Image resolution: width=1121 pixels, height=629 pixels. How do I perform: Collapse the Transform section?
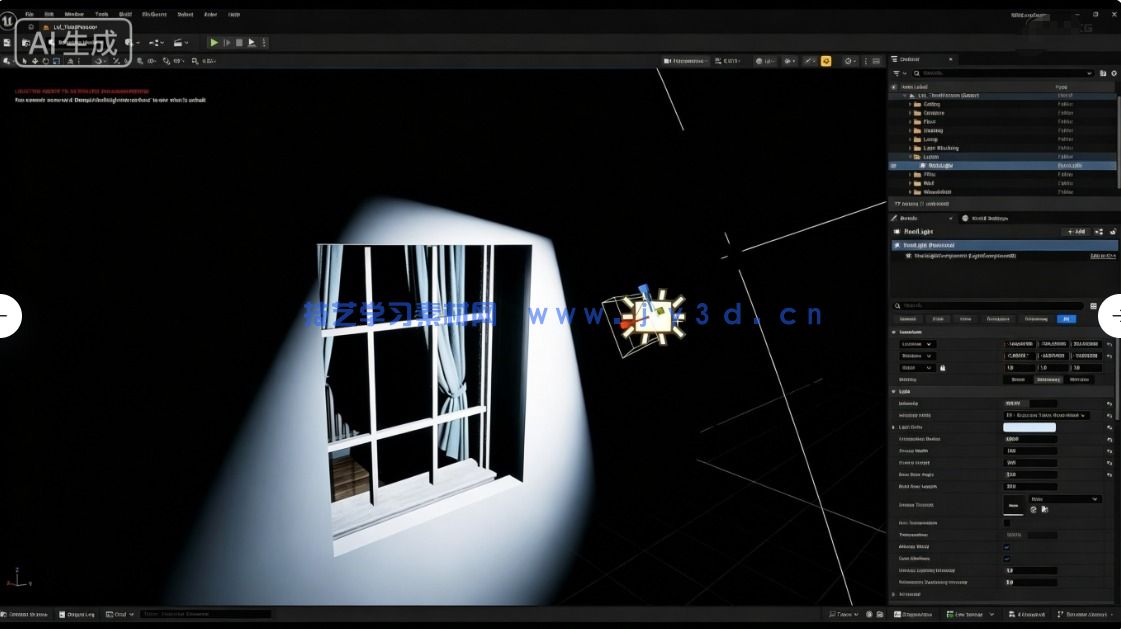[x=894, y=332]
